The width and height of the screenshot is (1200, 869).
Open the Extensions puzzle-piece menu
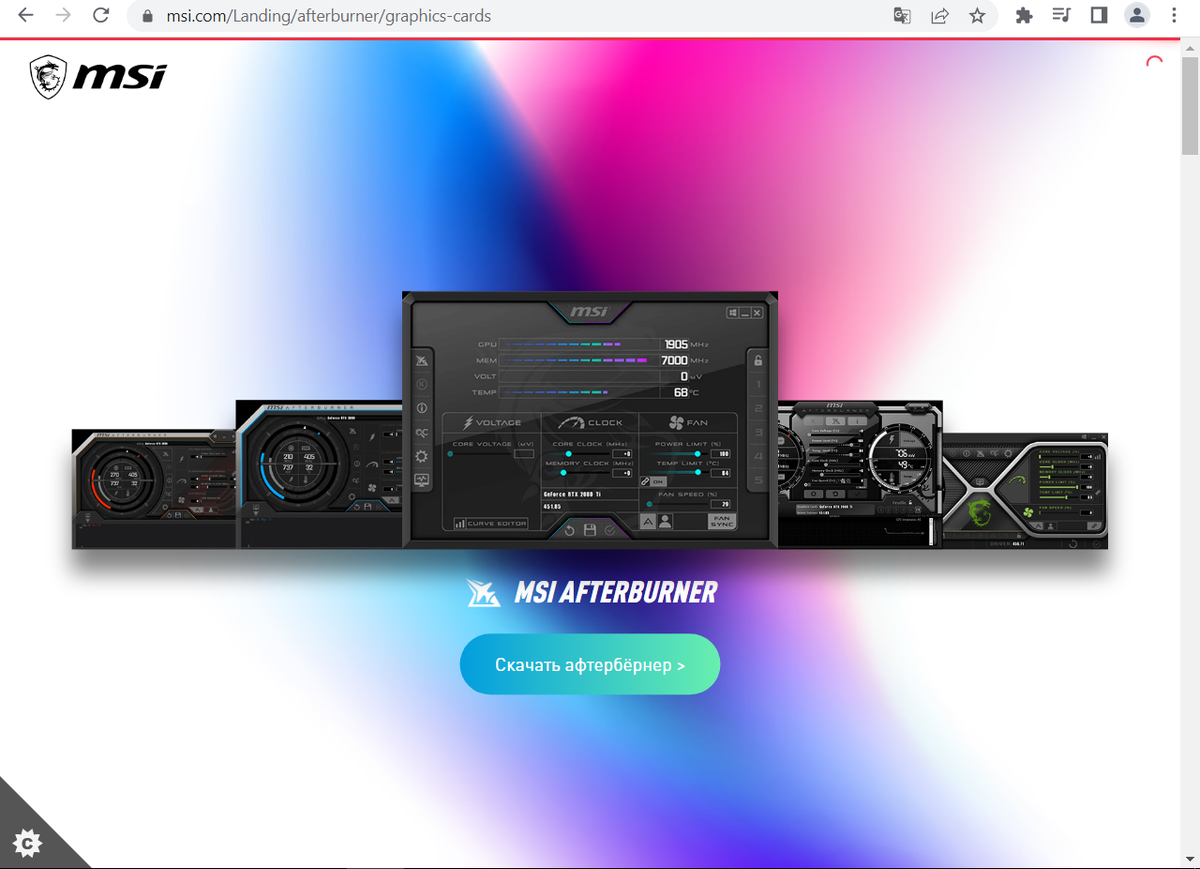click(1023, 16)
